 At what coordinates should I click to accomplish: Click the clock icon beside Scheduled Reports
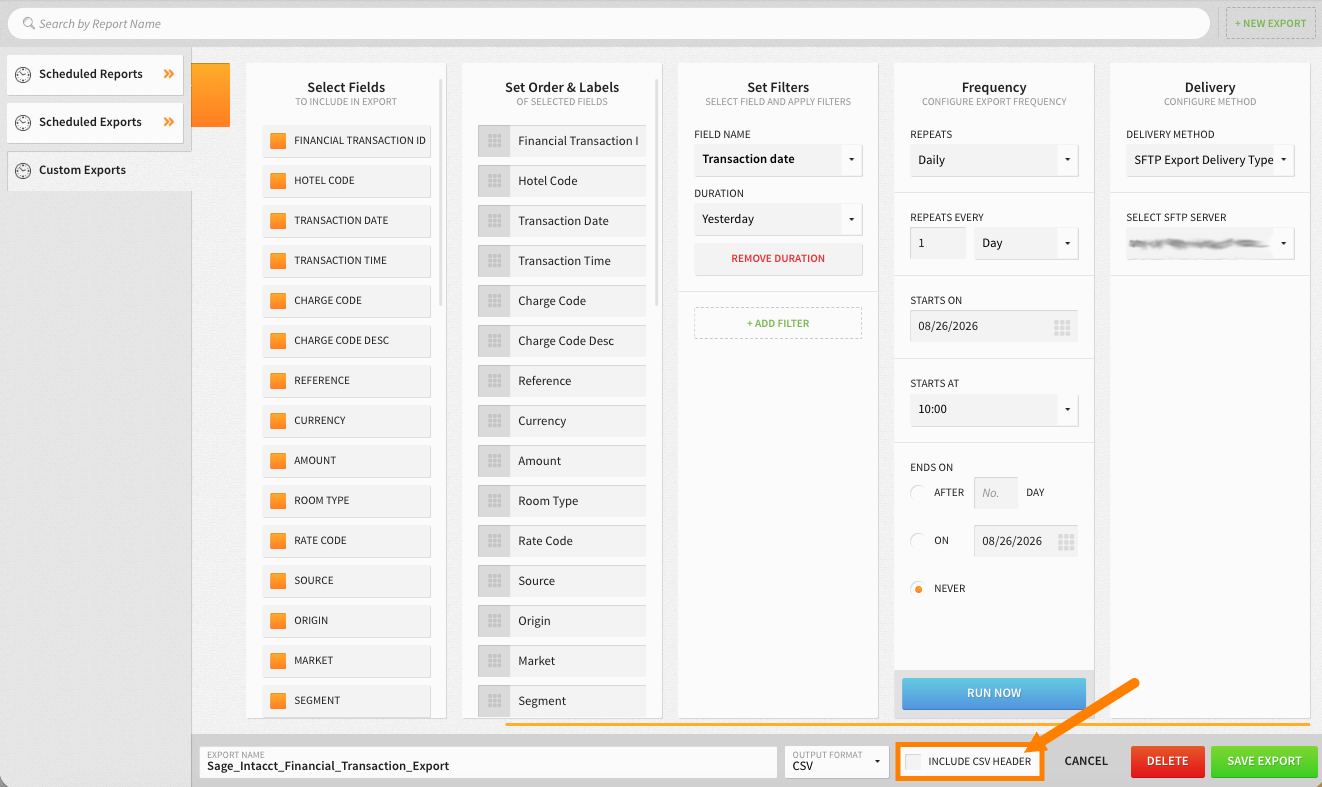pyautogui.click(x=23, y=74)
